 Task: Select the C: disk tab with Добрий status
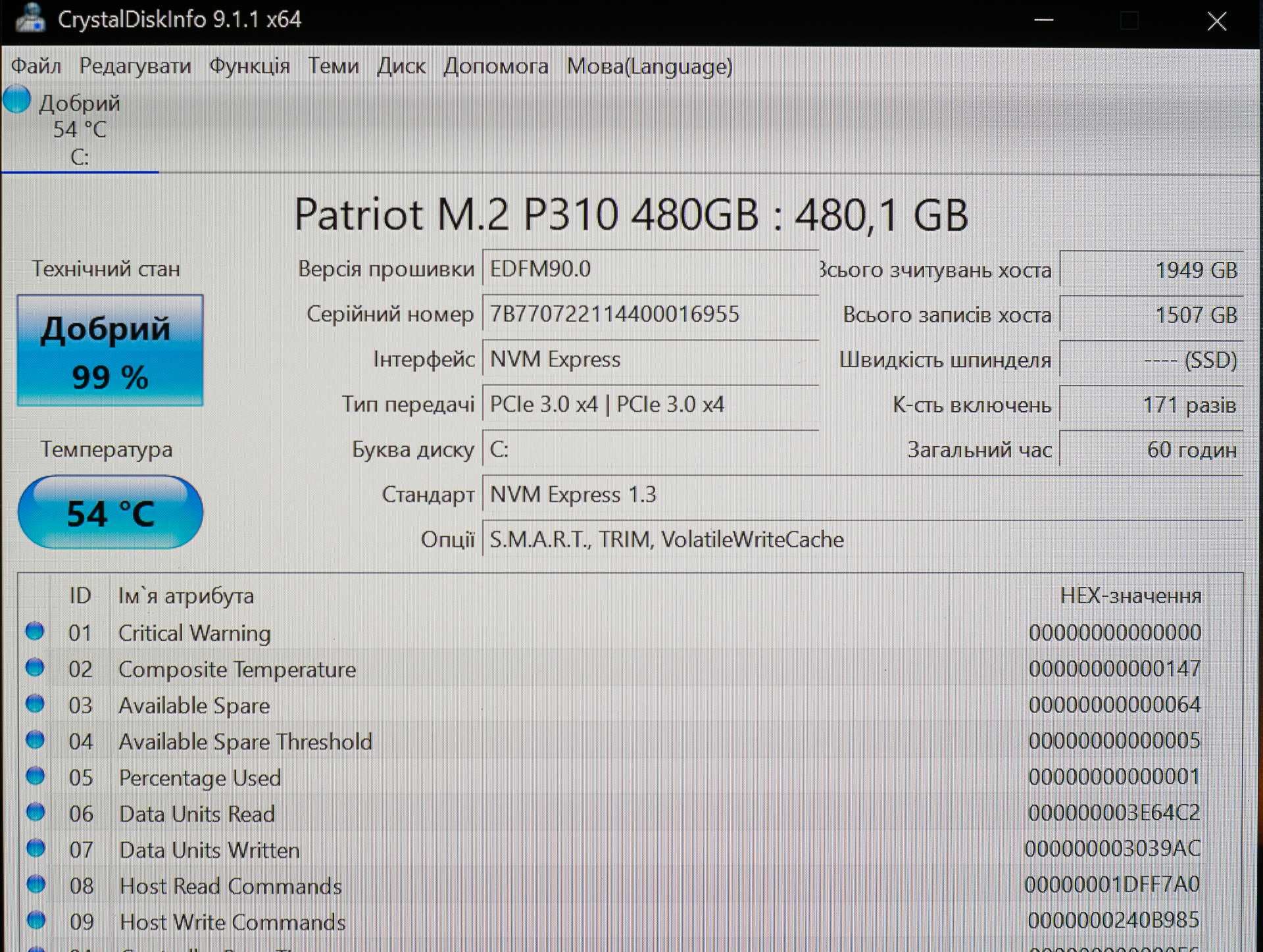79,130
